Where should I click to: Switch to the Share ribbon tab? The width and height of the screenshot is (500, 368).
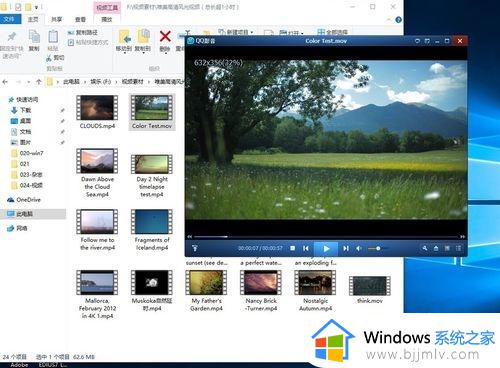pos(57,19)
